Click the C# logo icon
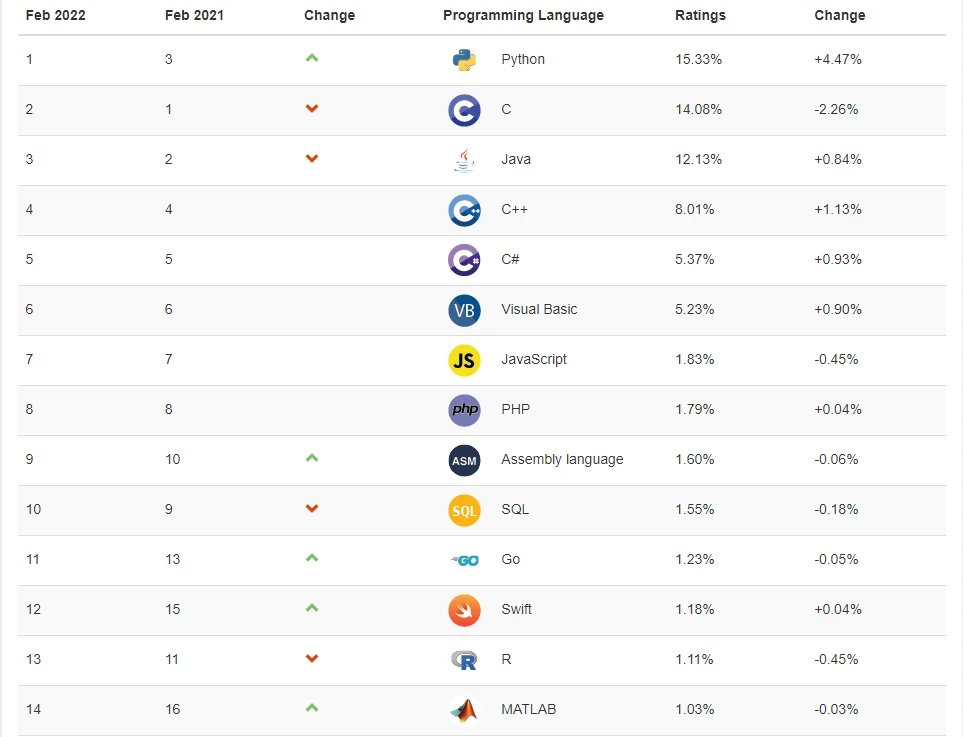This screenshot has width=963, height=737. (464, 260)
